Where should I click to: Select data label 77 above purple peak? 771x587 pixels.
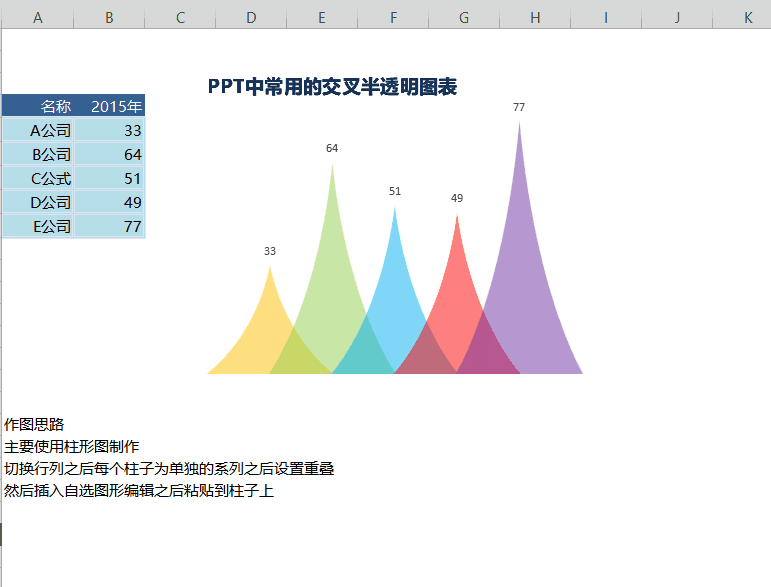519,108
